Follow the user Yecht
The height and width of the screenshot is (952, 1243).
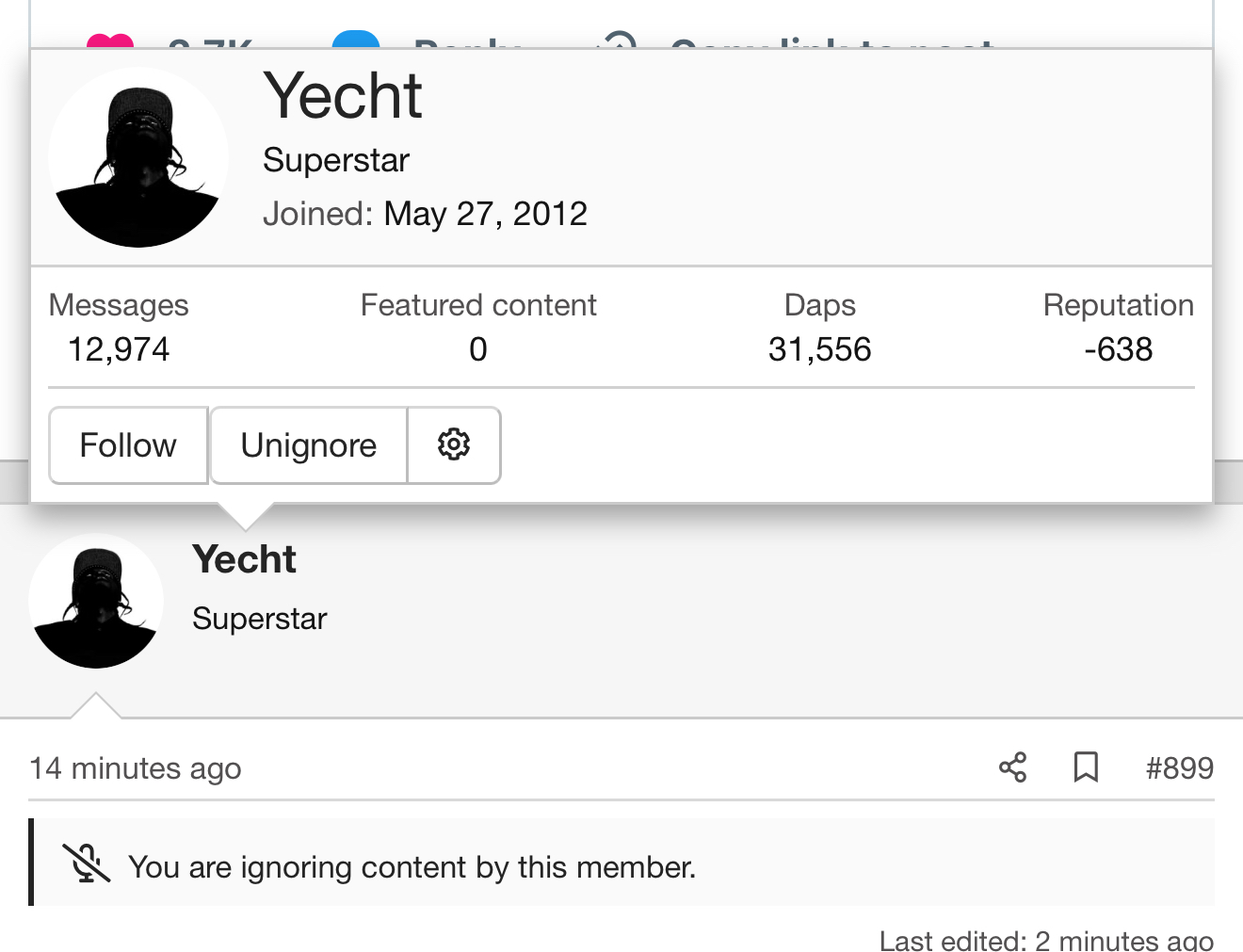point(128,444)
